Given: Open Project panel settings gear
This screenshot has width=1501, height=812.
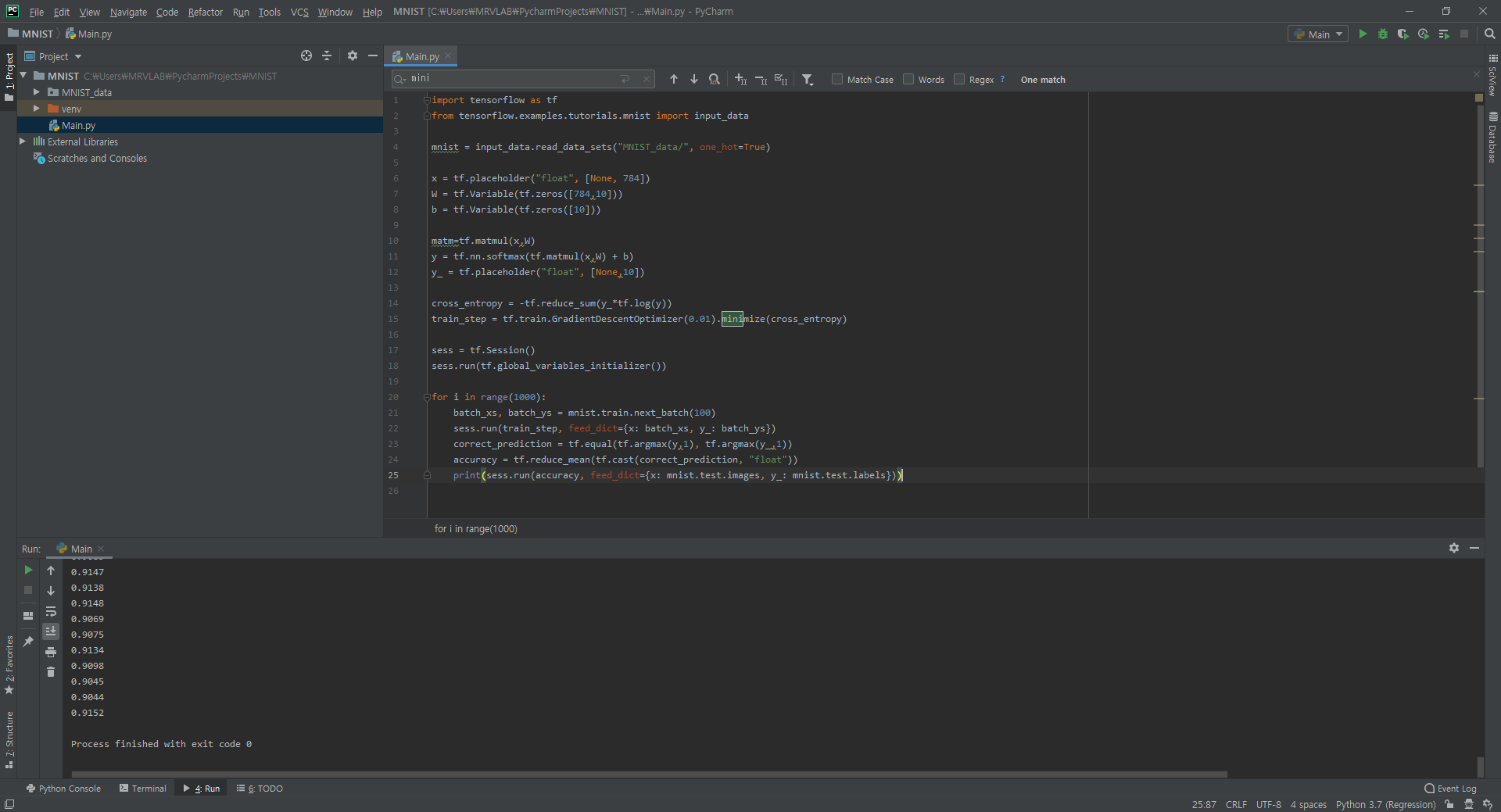Looking at the screenshot, I should click(353, 56).
